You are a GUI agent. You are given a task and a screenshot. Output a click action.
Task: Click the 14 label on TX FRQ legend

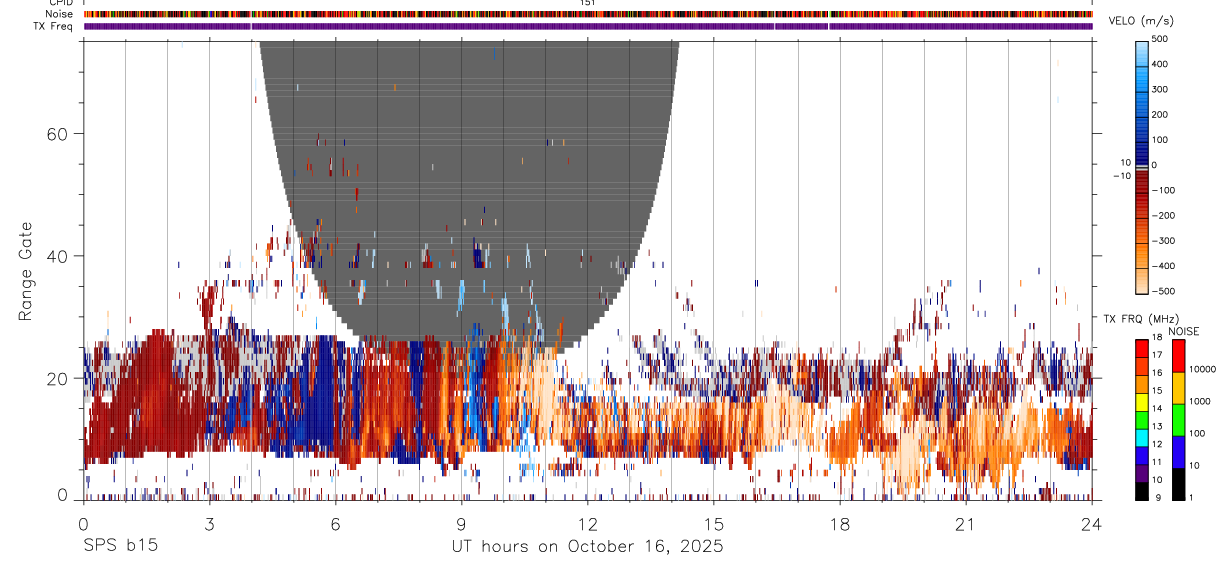pyautogui.click(x=1156, y=409)
